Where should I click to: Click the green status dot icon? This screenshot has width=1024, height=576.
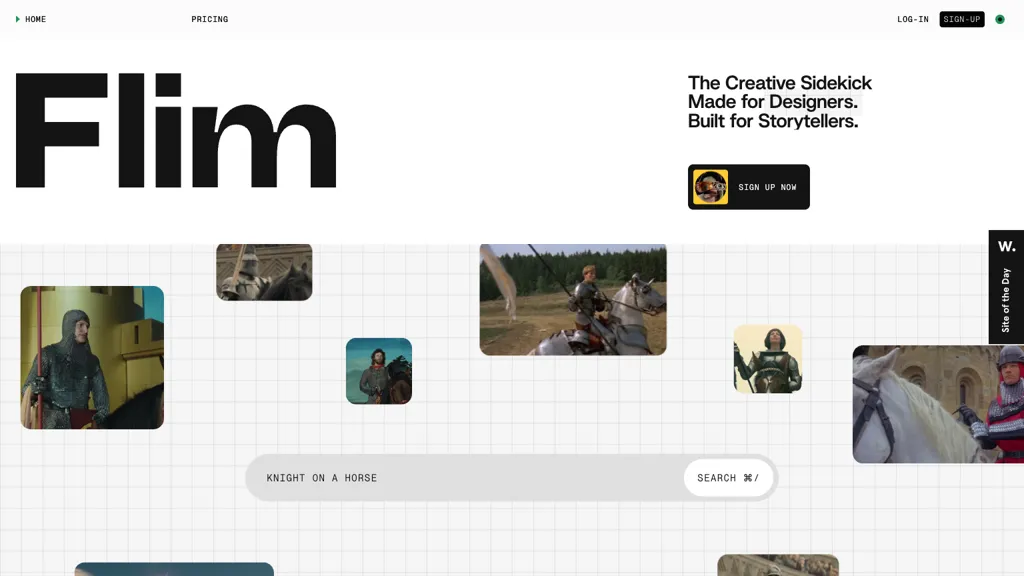[x=999, y=19]
